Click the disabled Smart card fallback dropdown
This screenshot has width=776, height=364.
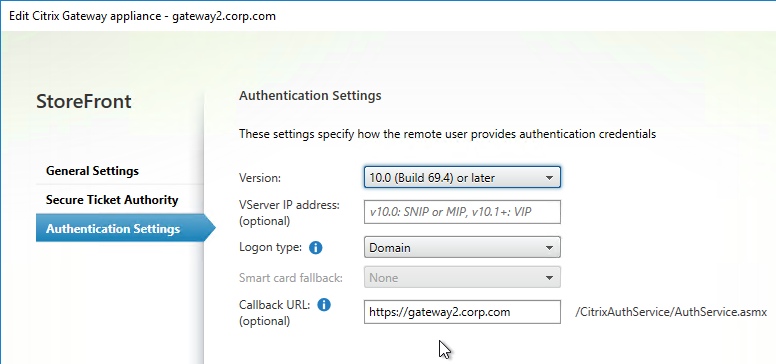click(462, 277)
